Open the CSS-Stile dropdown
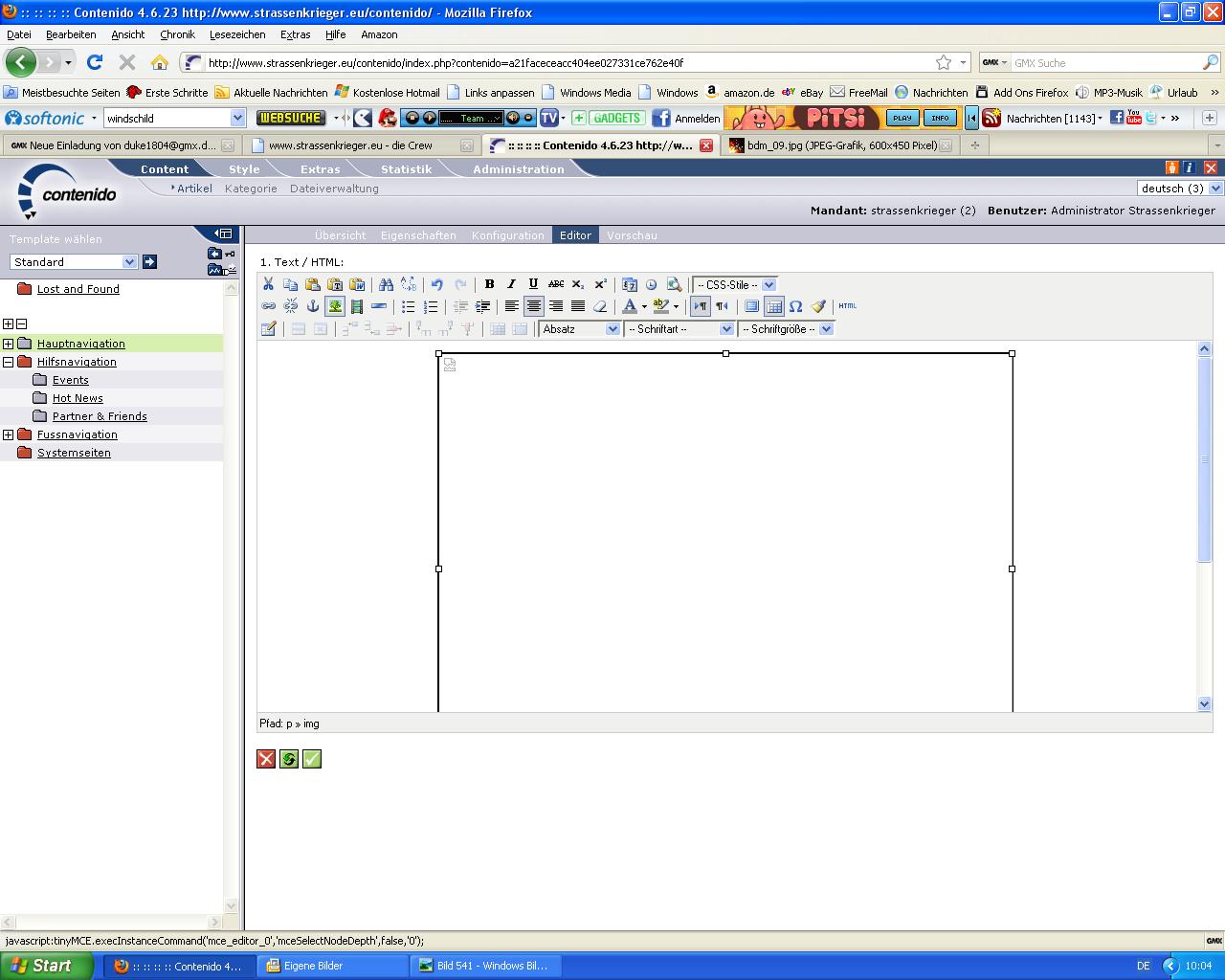Viewport: 1225px width, 980px height. 735,285
